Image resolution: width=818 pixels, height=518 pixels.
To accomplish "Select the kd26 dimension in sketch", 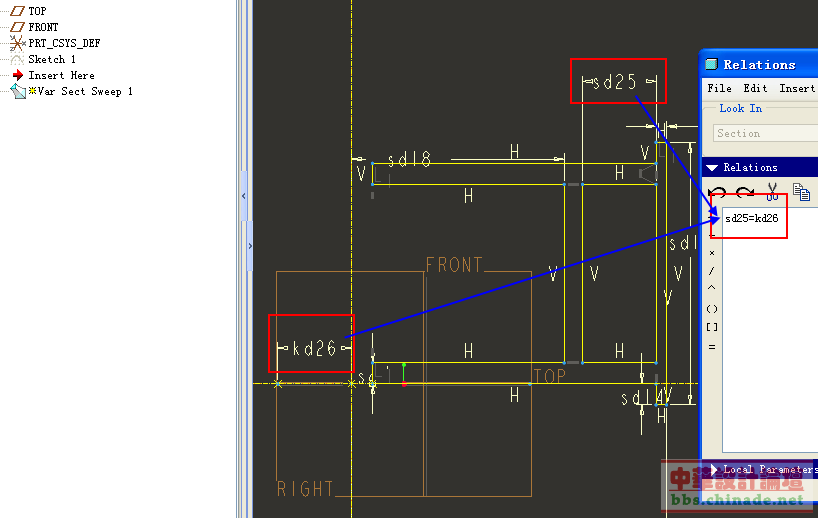I will click(x=314, y=348).
